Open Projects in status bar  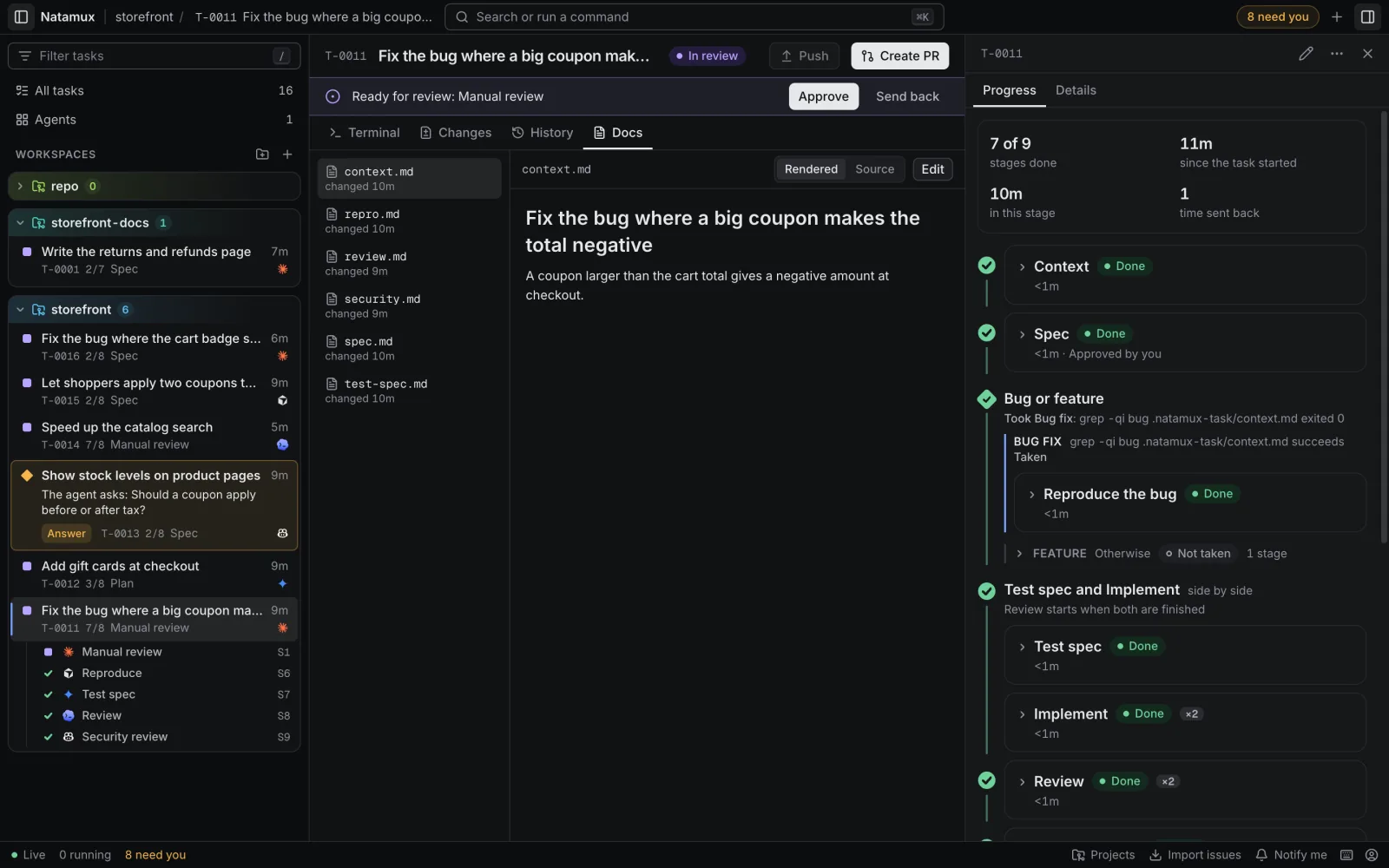click(x=1103, y=855)
